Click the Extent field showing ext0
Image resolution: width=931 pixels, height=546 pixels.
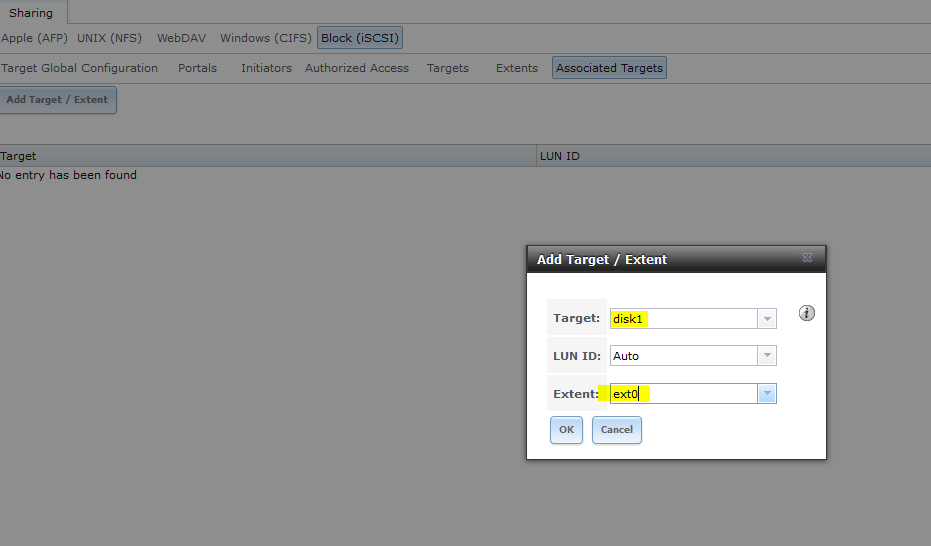coord(683,393)
